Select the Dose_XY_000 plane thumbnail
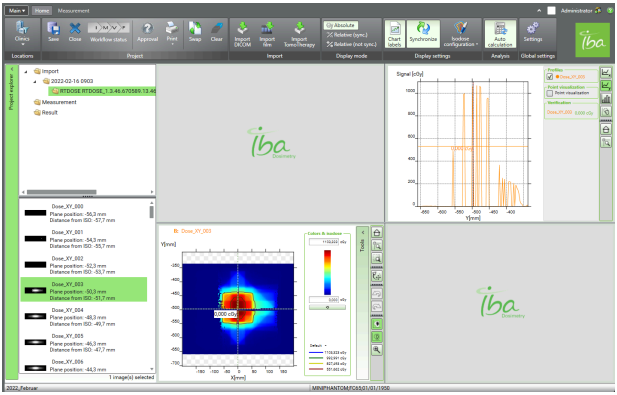Image resolution: width=617 pixels, height=395 pixels. click(x=35, y=213)
